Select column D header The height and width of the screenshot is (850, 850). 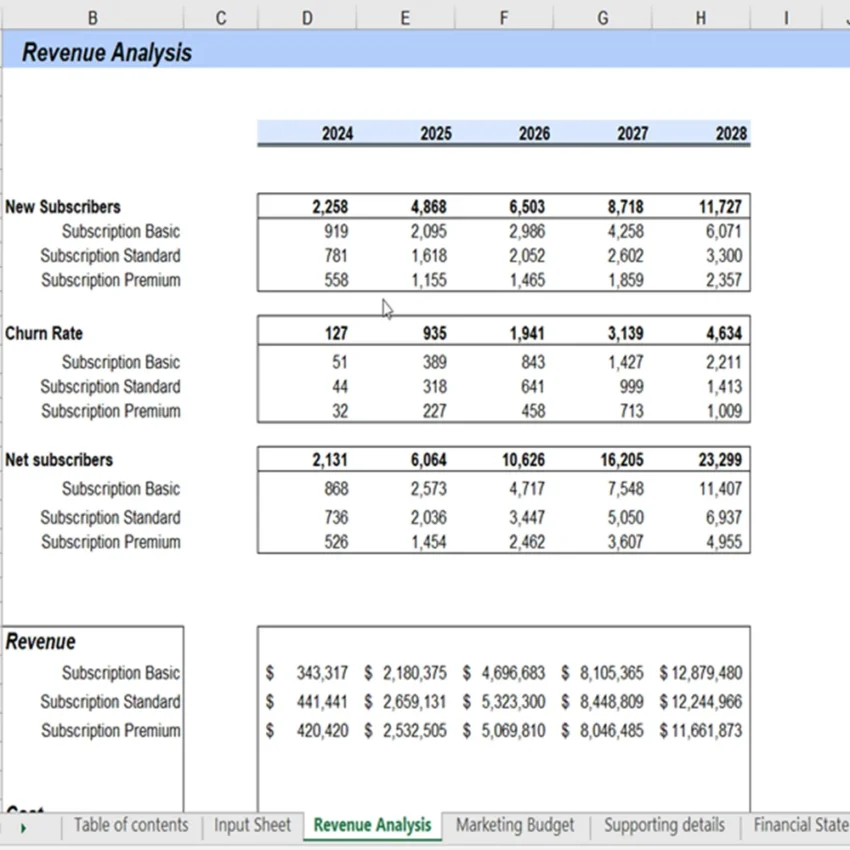tap(307, 18)
